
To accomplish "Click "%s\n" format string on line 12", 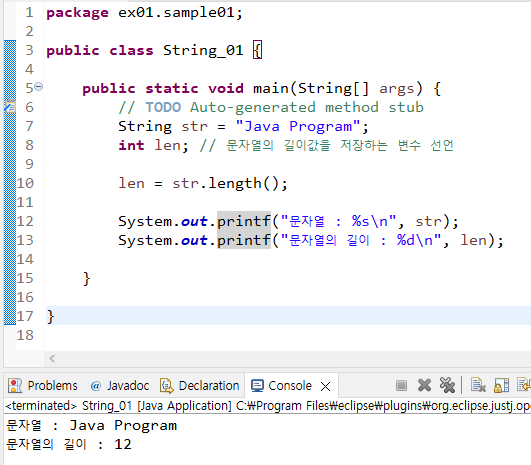I will [370, 221].
